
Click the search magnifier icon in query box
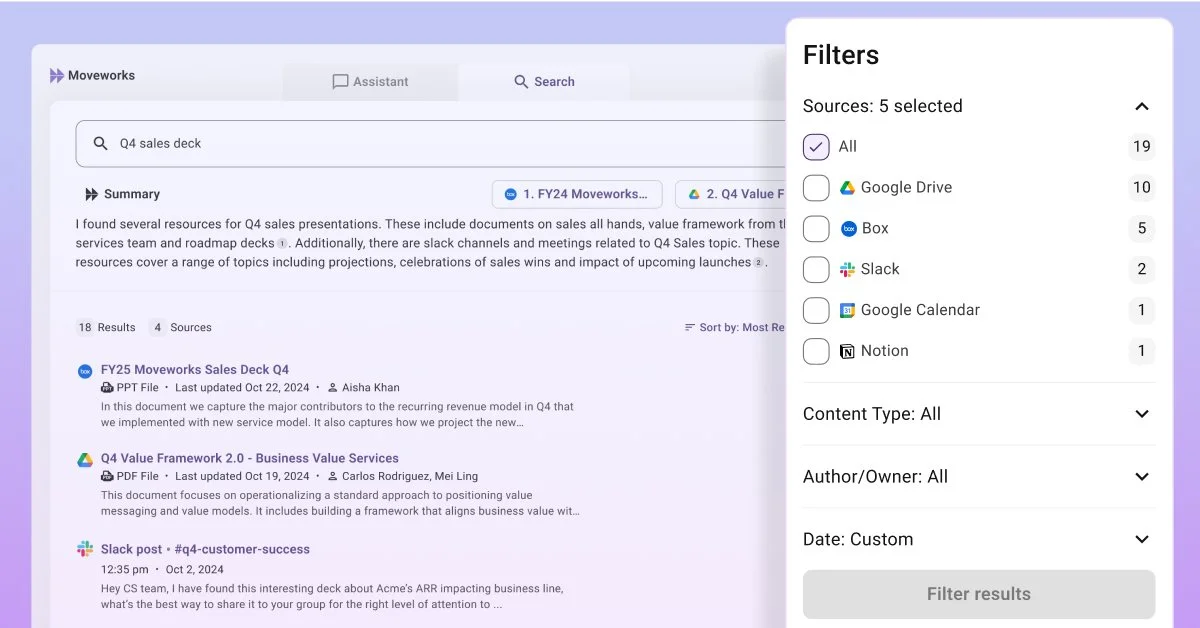point(100,144)
